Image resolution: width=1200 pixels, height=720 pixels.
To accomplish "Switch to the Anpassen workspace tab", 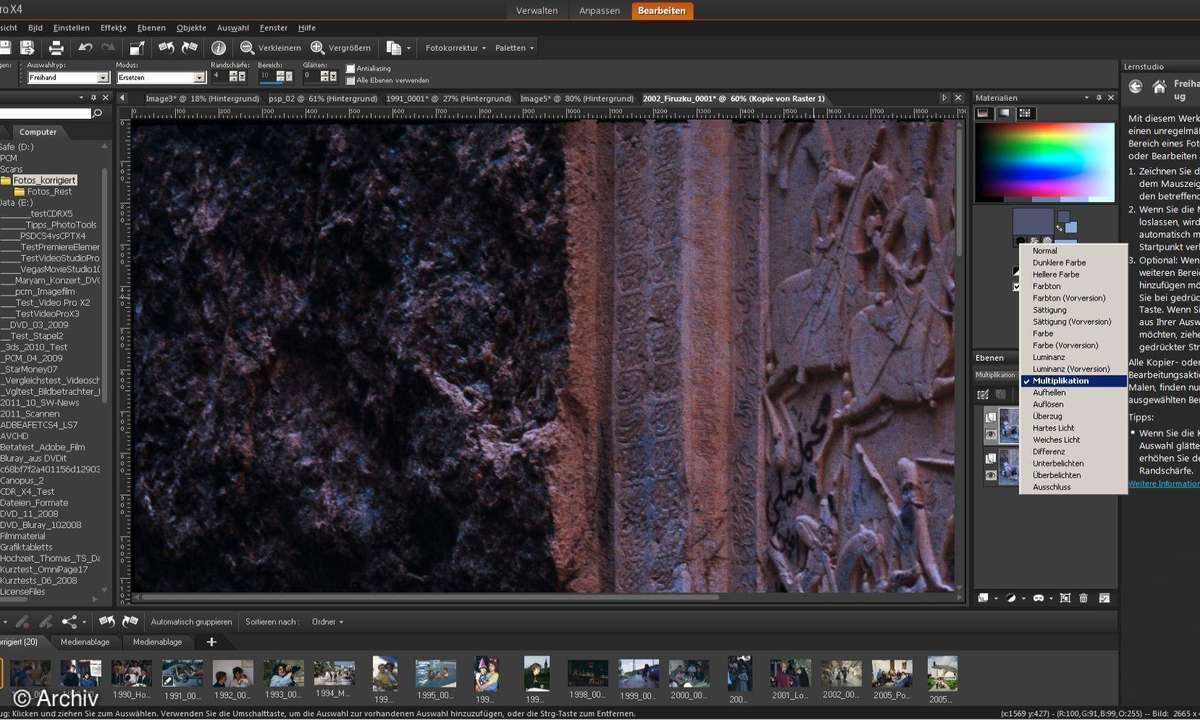I will (600, 11).
